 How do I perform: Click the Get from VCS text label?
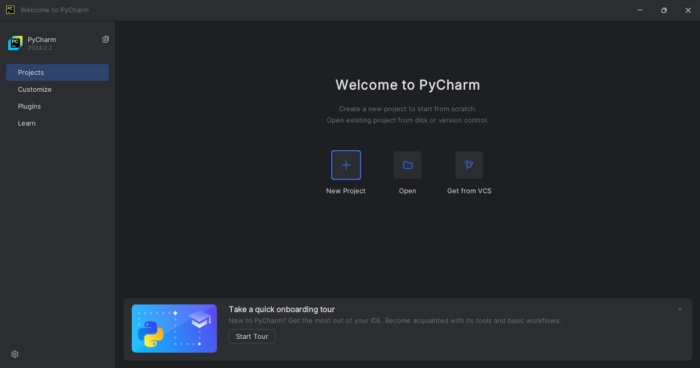[x=469, y=191]
